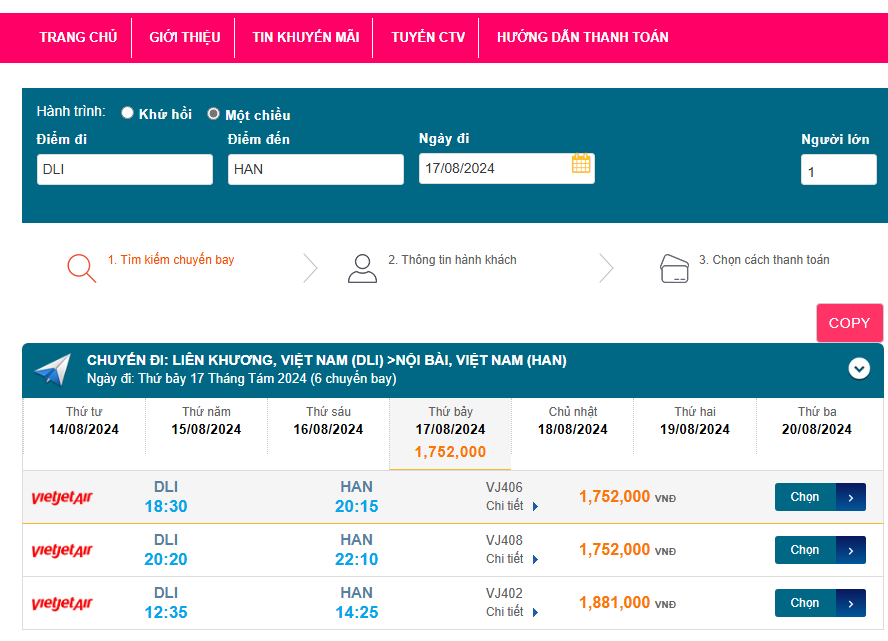Open the calendar date picker icon
Viewport: 888px width, 641px height.
(x=581, y=164)
